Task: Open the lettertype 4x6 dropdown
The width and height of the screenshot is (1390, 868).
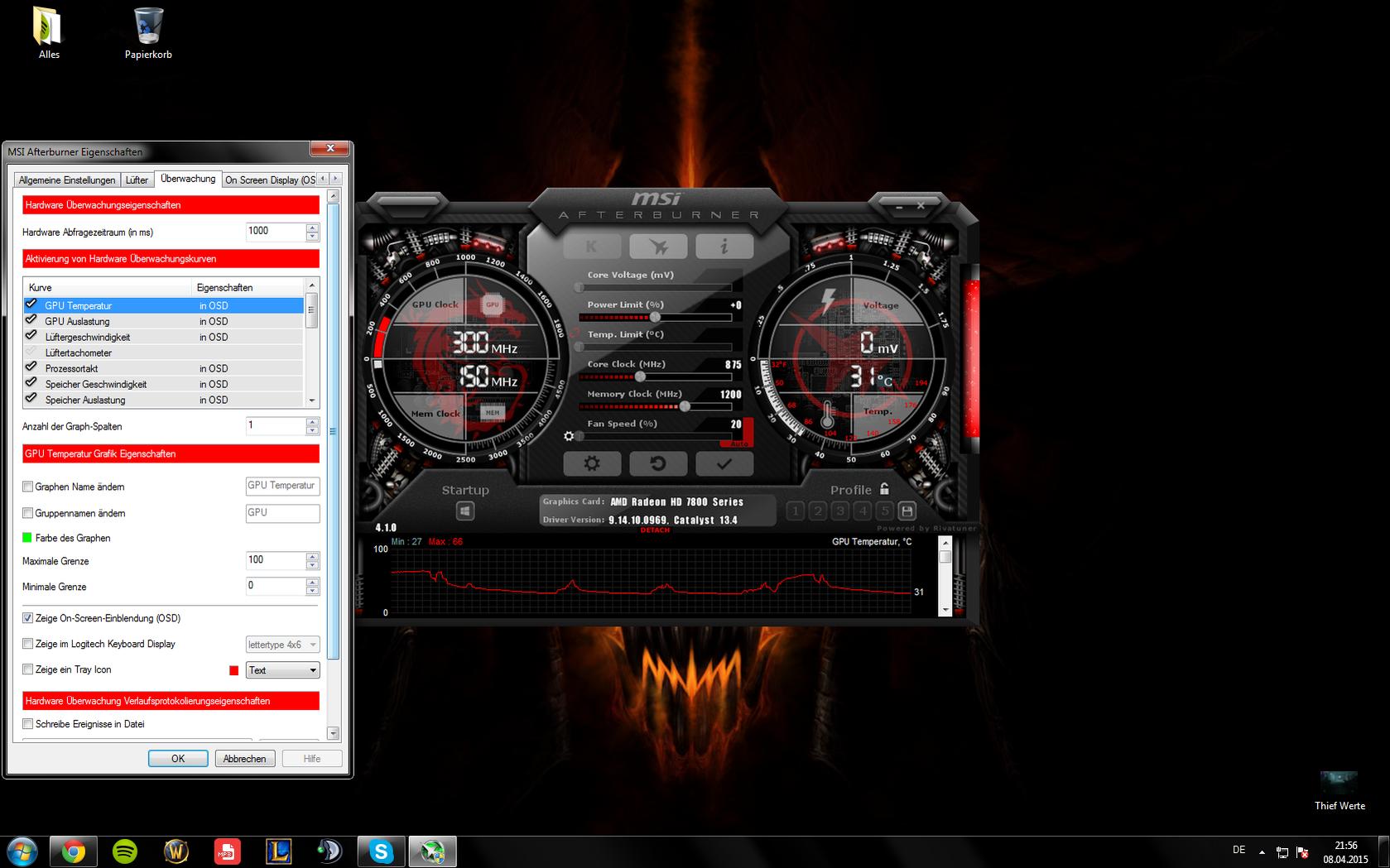Action: pos(282,645)
